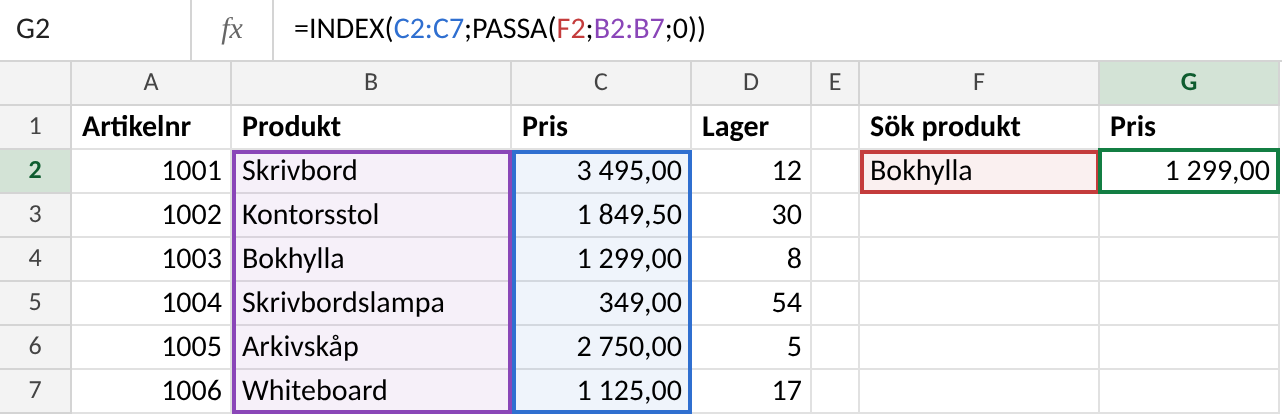The image size is (1282, 414).
Task: Select cell with article number 1006
Action: coord(151,389)
